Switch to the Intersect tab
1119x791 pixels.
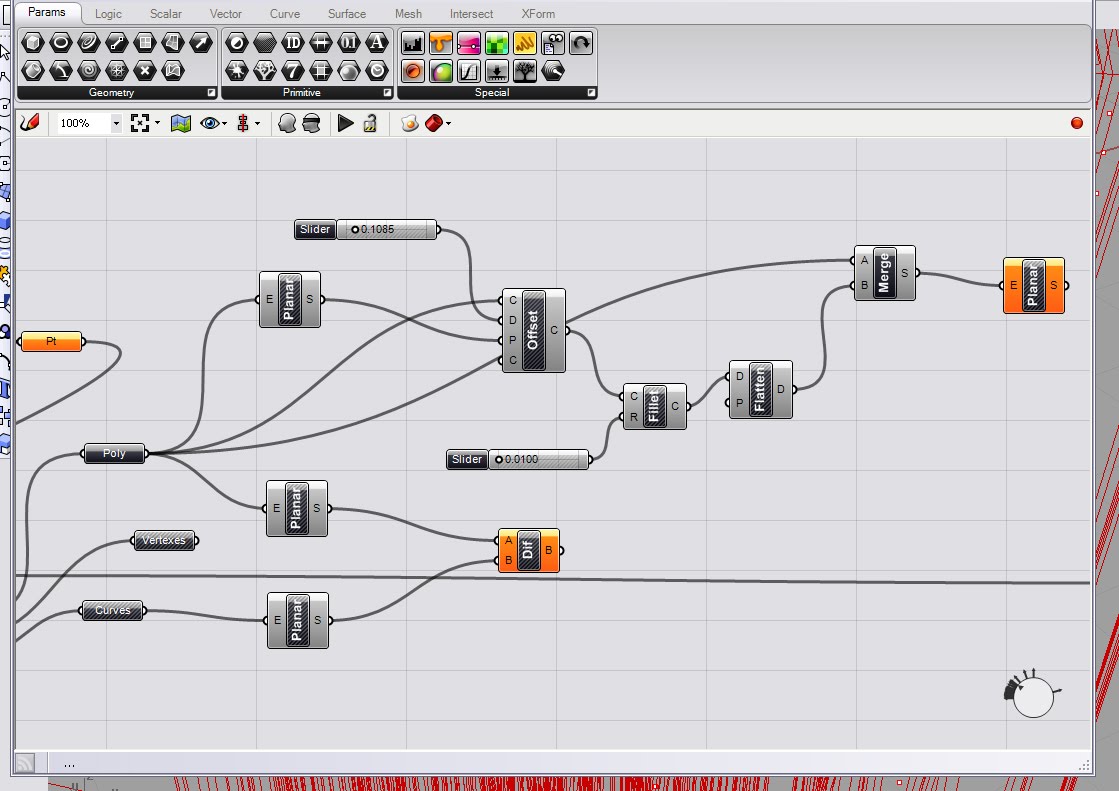click(x=471, y=14)
